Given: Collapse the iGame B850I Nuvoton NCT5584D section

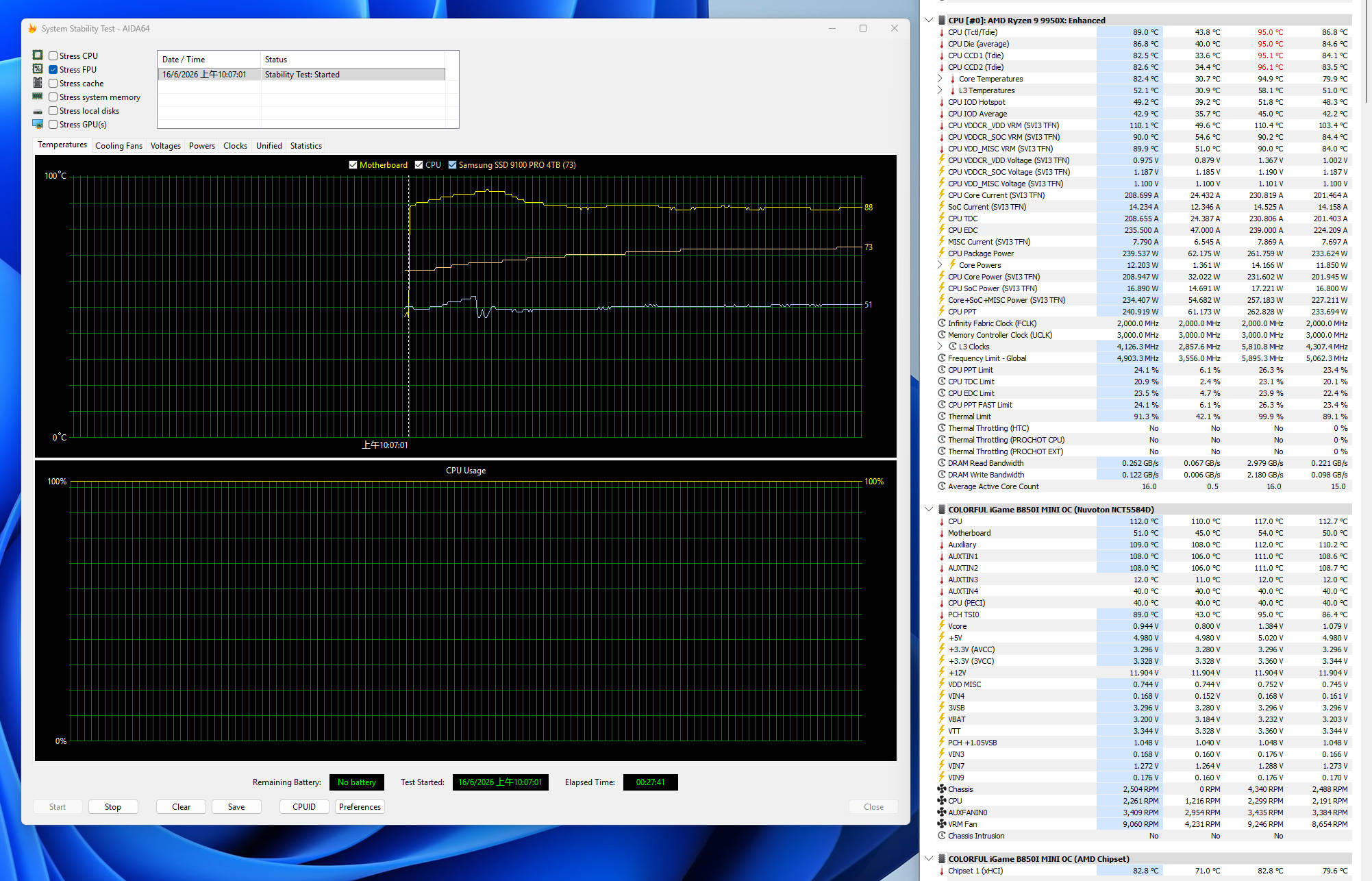Looking at the screenshot, I should pyautogui.click(x=929, y=510).
